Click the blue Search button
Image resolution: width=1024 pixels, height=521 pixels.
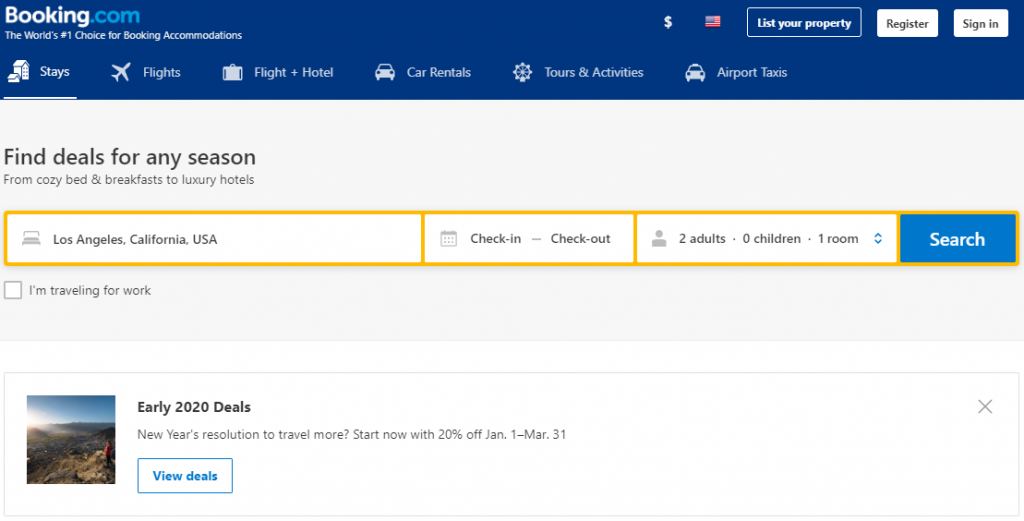tap(957, 239)
